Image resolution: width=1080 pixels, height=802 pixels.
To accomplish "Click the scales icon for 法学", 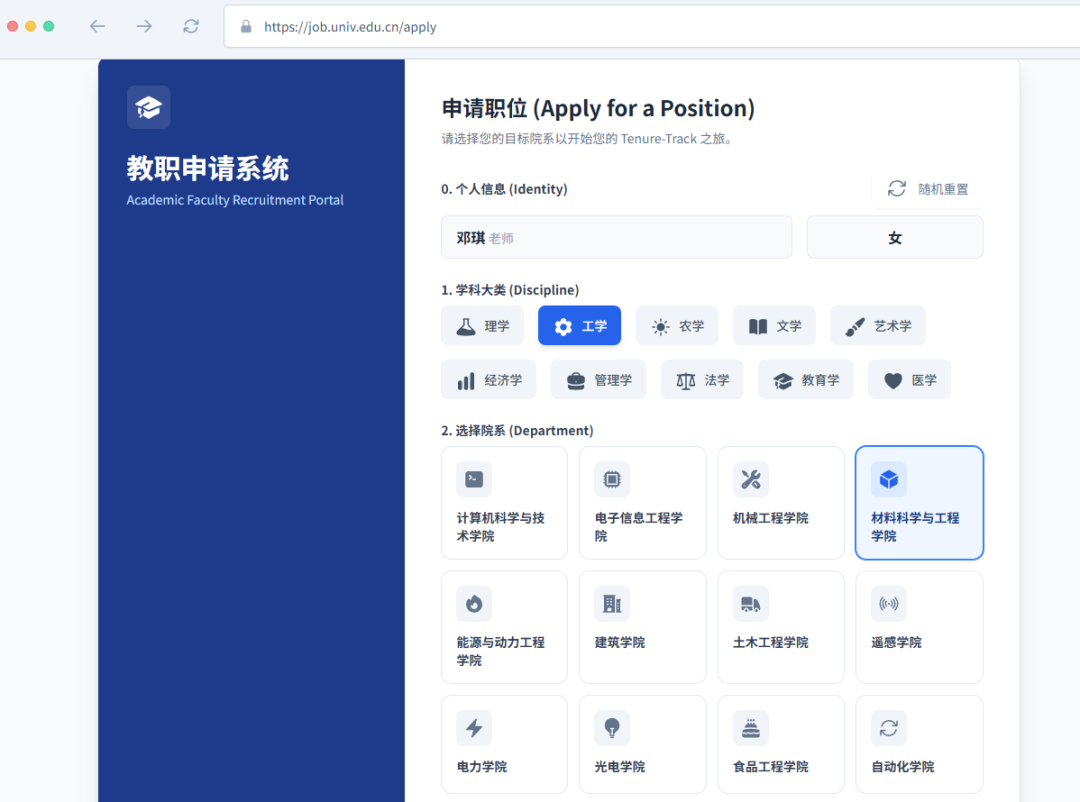I will point(686,380).
